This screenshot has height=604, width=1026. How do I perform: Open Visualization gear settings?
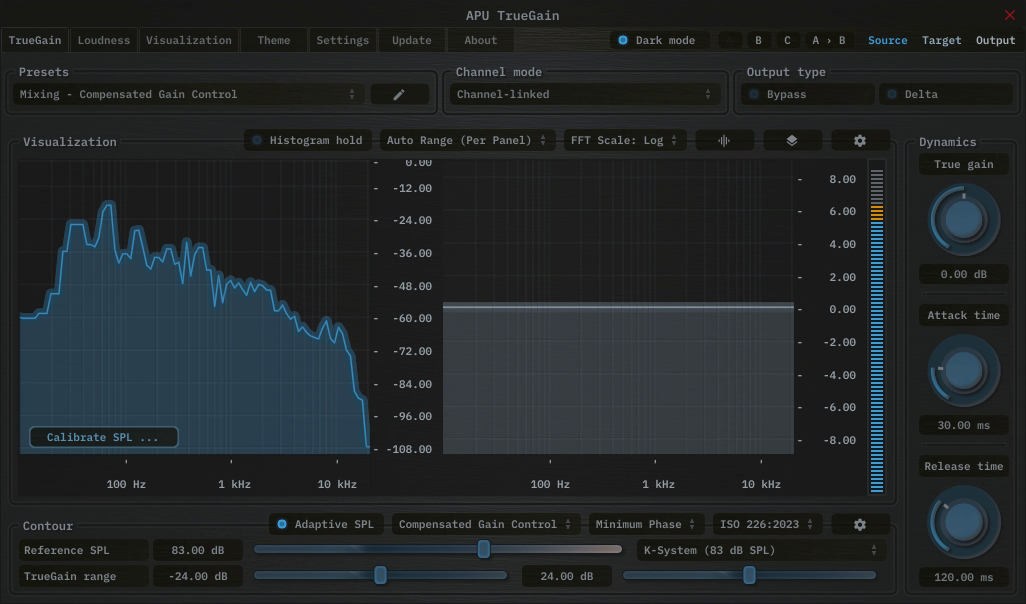pyautogui.click(x=859, y=141)
